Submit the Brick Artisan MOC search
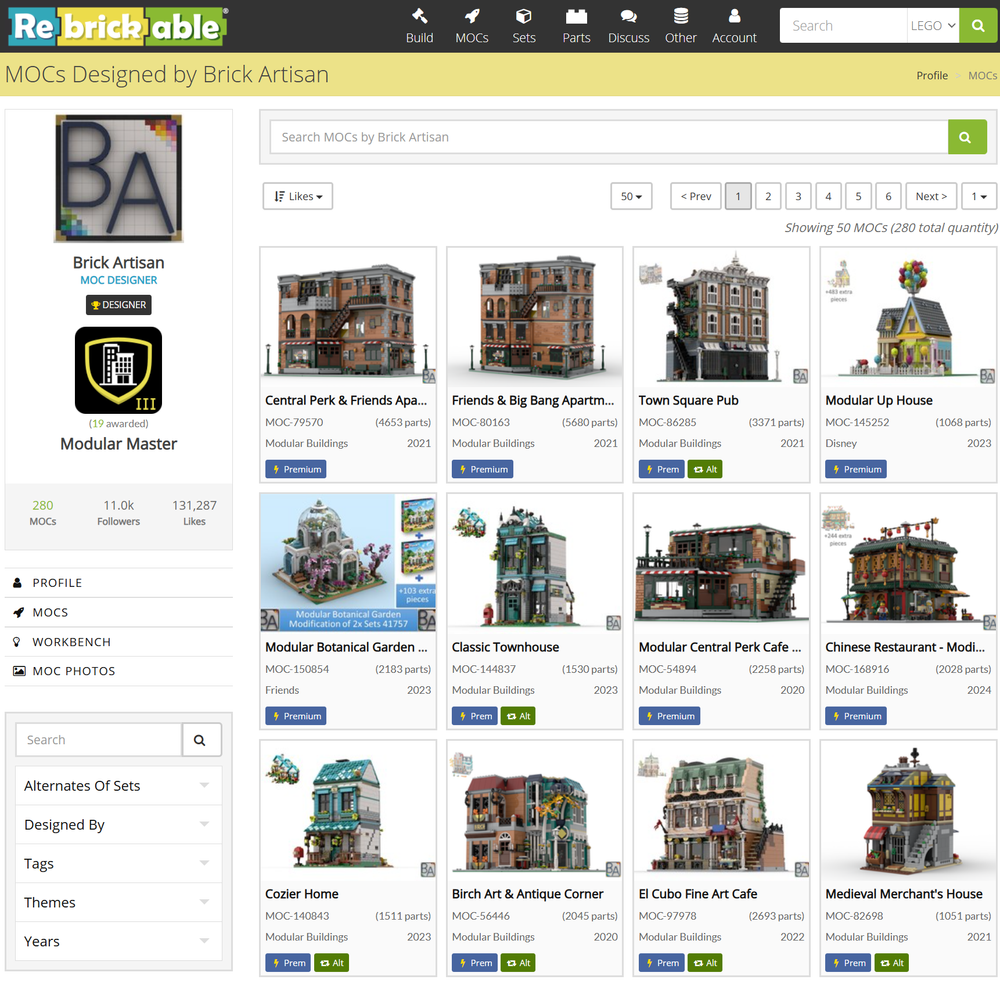Screen dimensions: 1000x981 tap(966, 137)
